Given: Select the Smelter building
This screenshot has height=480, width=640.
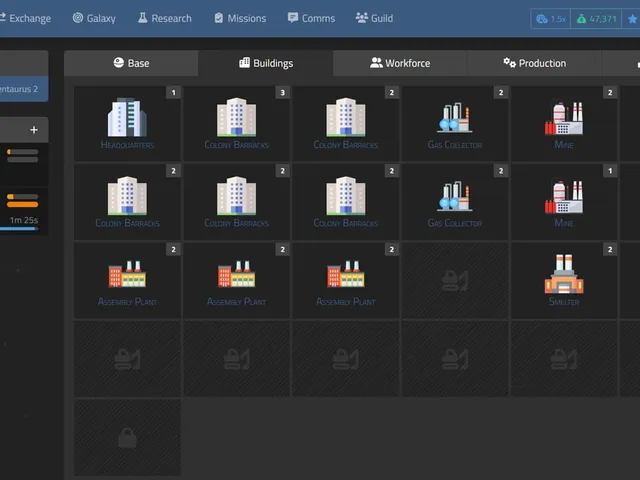Looking at the screenshot, I should [564, 280].
